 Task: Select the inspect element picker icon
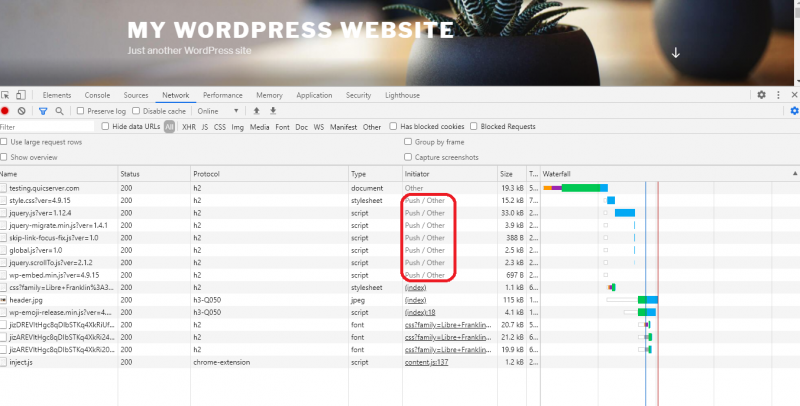(x=5, y=95)
